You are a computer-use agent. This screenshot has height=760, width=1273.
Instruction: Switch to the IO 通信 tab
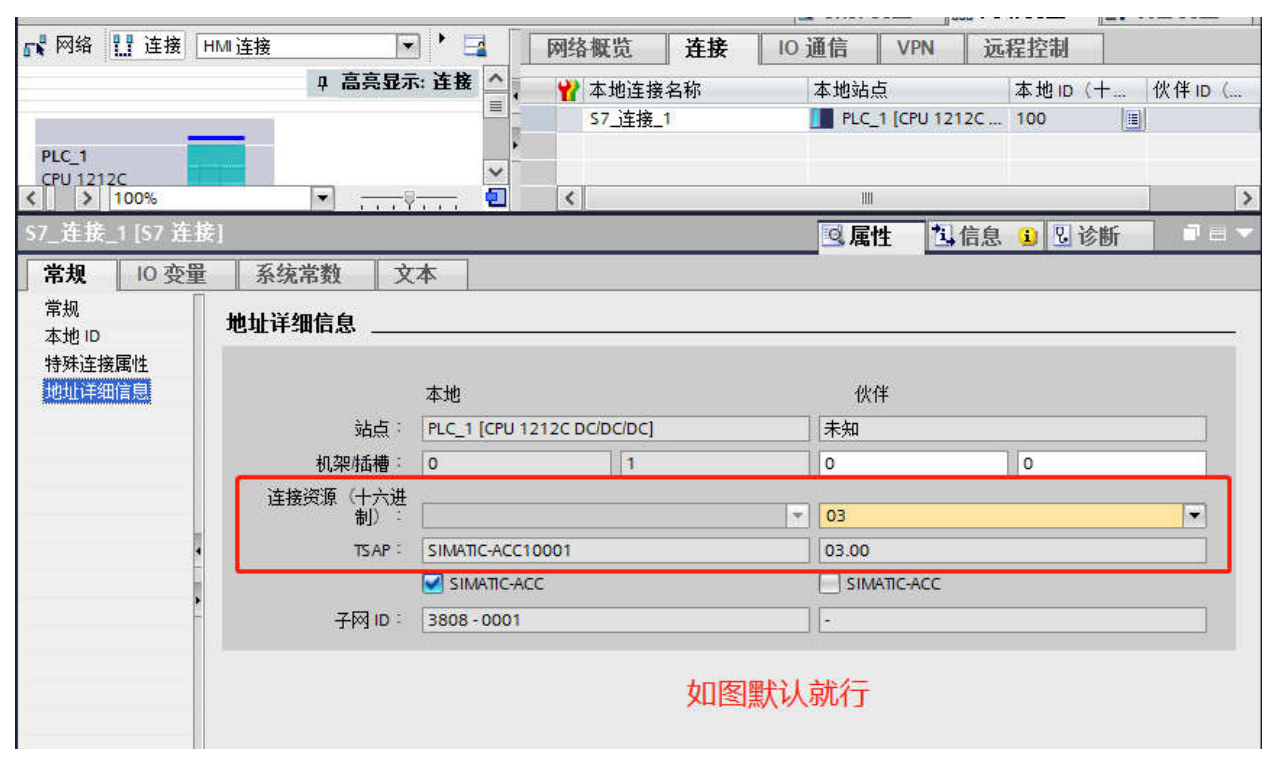[813, 48]
